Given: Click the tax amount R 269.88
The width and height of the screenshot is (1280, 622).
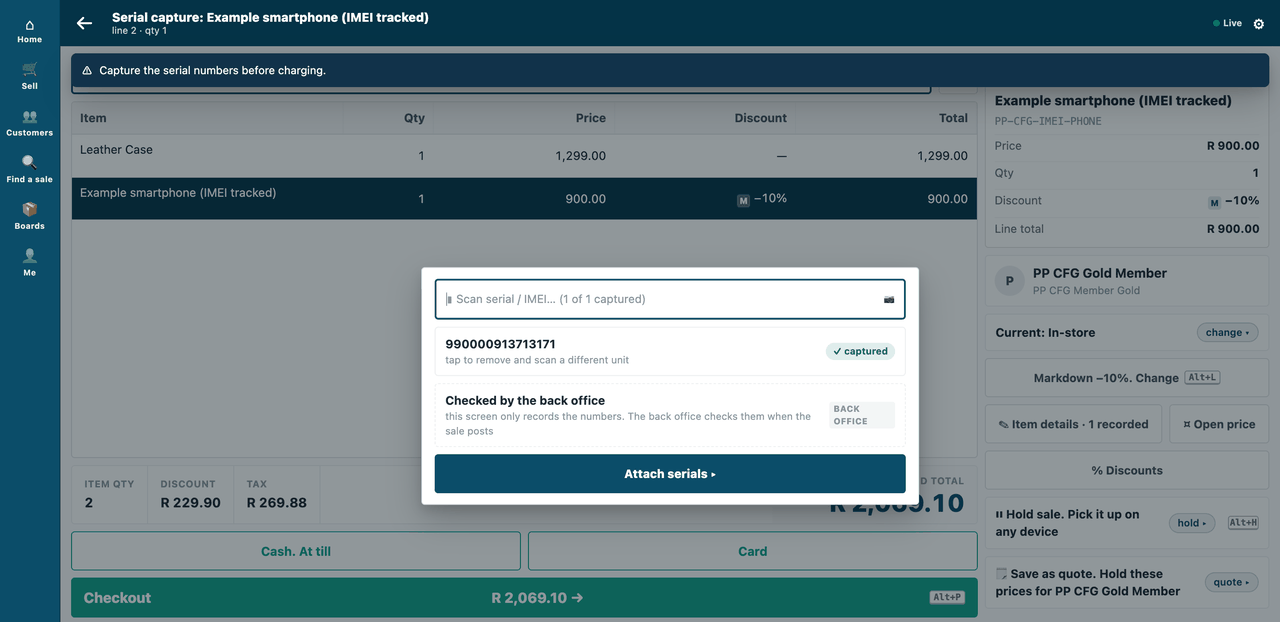Looking at the screenshot, I should tap(276, 503).
